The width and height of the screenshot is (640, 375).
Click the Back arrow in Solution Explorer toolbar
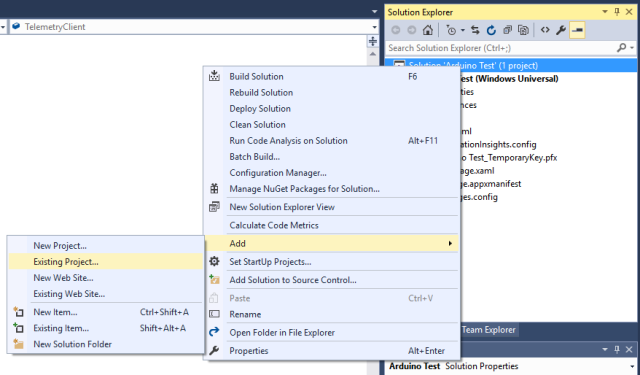(396, 30)
